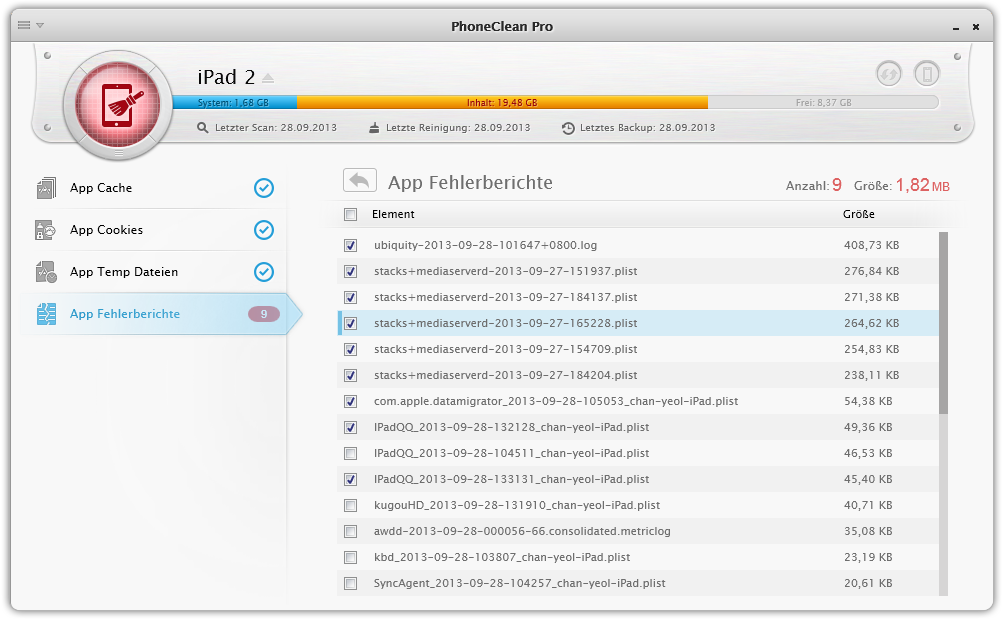Open the App Cache category
The width and height of the screenshot is (1004, 620).
154,188
